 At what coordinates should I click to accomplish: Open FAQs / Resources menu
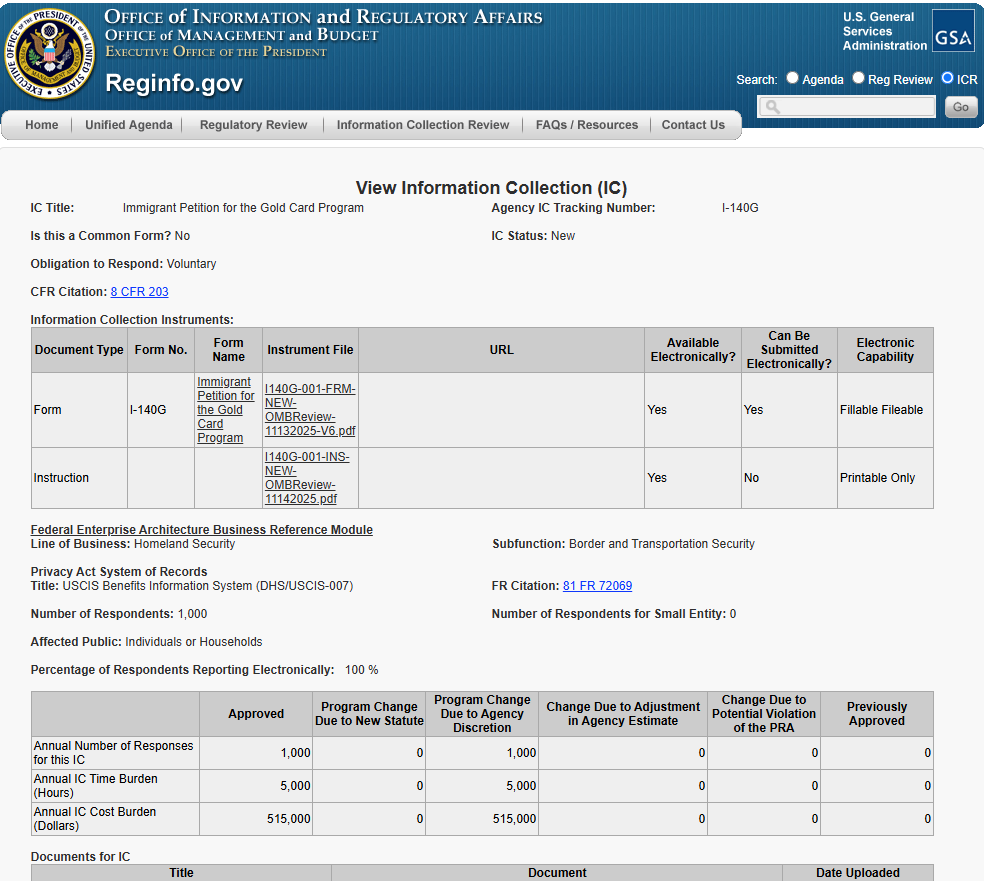tap(586, 125)
